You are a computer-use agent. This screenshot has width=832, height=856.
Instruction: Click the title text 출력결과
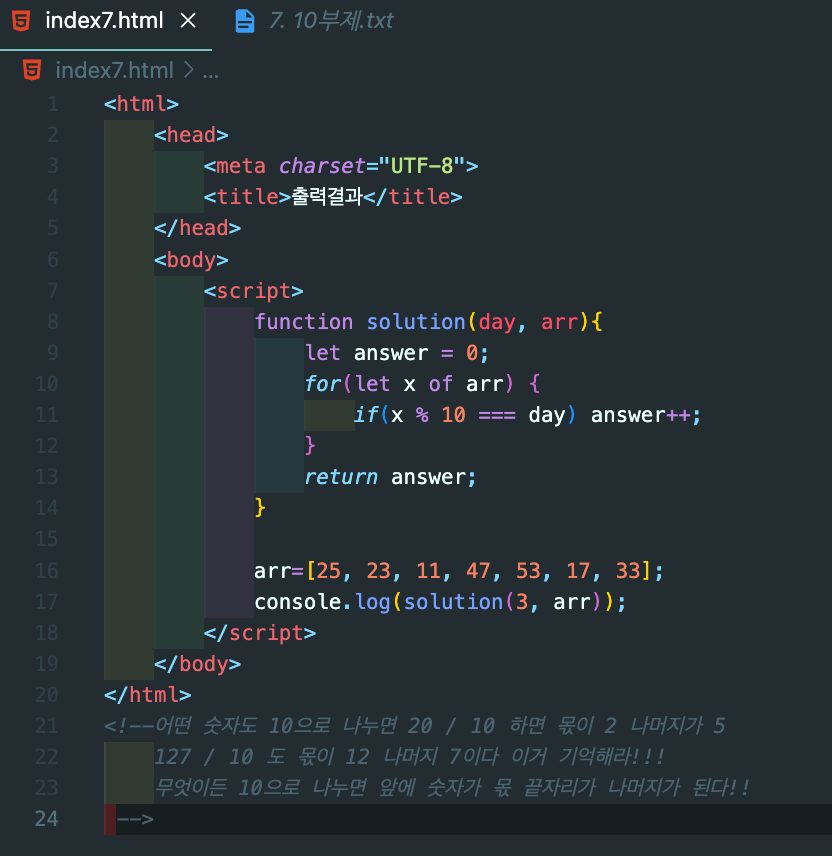tap(327, 197)
